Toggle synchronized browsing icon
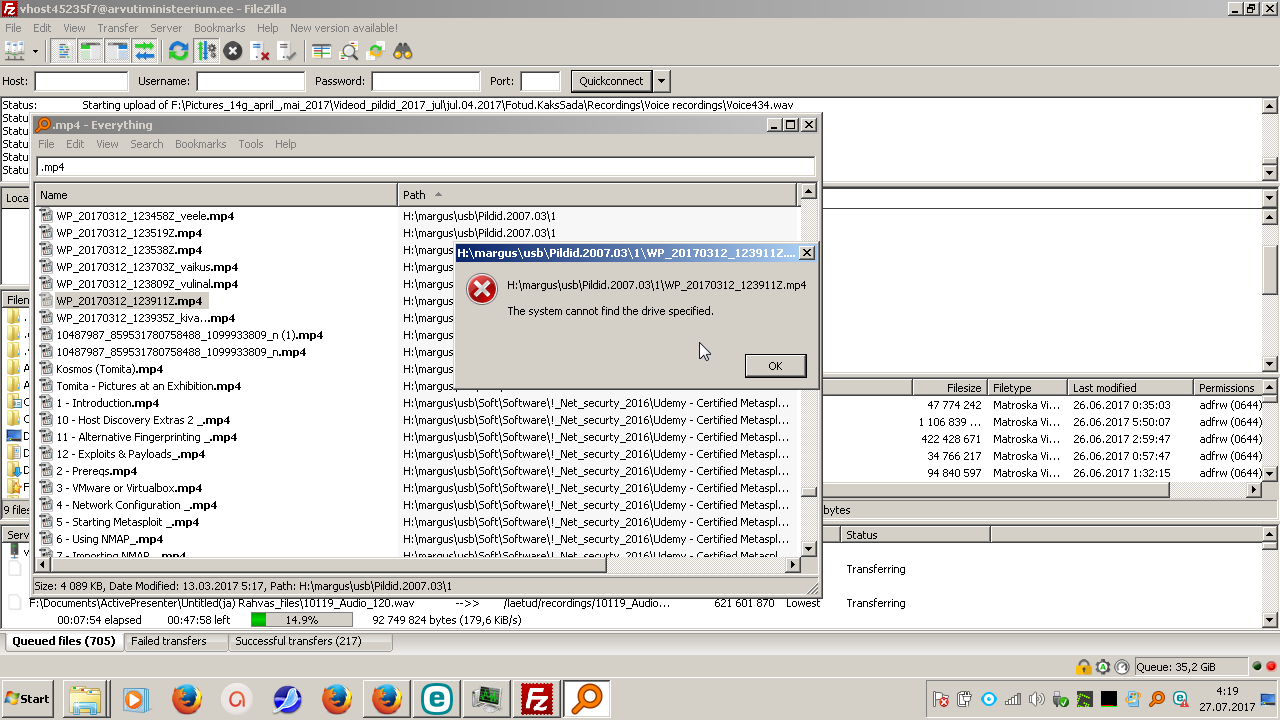1280x720 pixels. [376, 51]
